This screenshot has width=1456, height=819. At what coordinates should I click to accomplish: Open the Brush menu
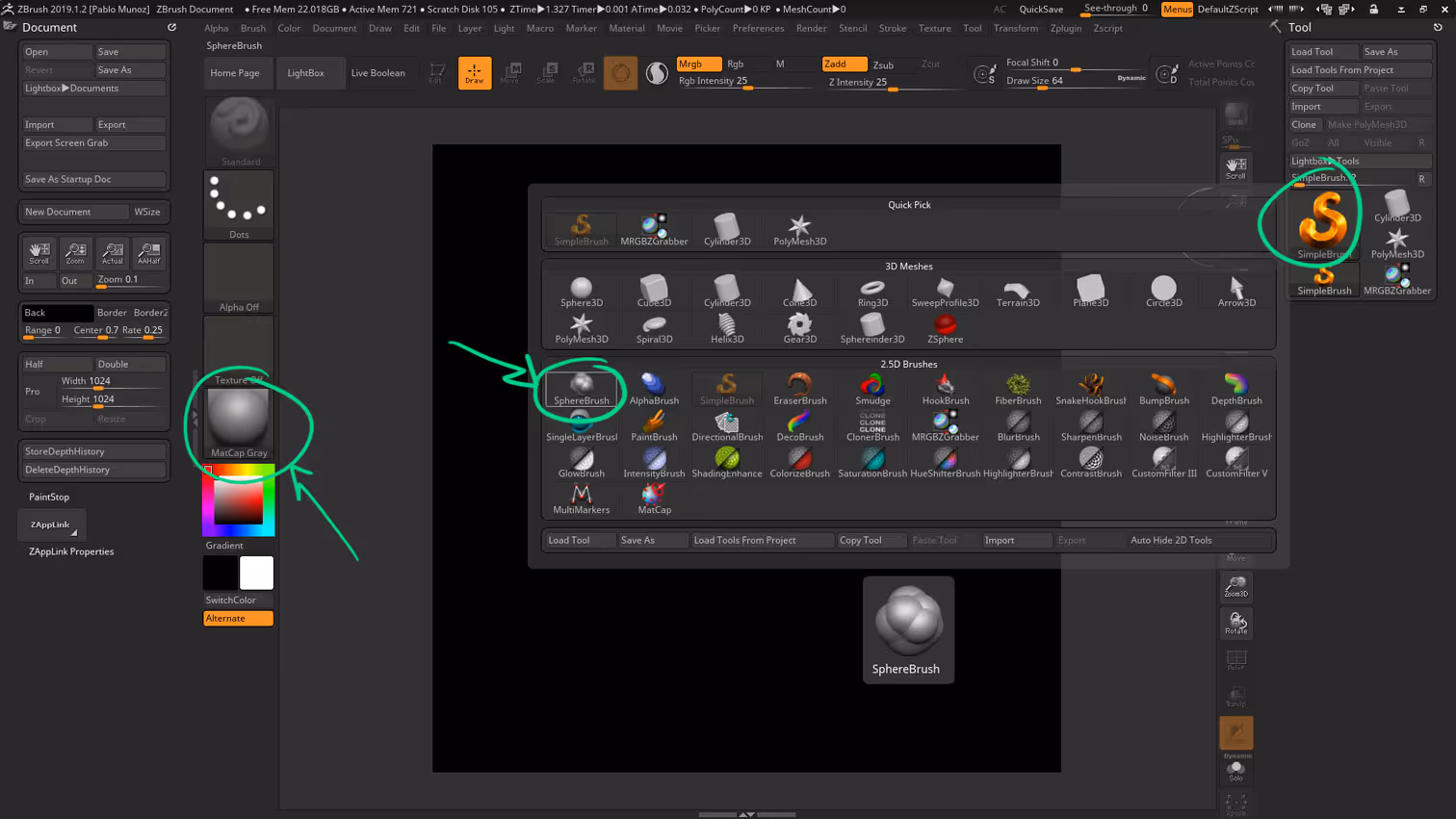[x=253, y=28]
